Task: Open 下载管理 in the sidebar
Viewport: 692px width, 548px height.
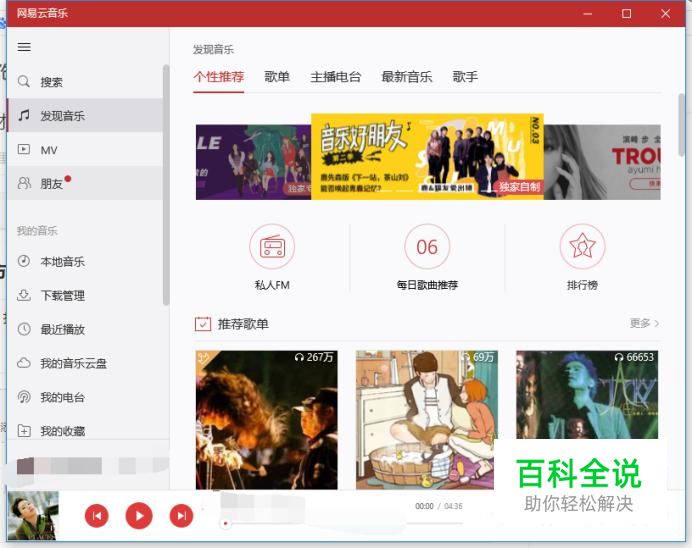Action: point(85,295)
